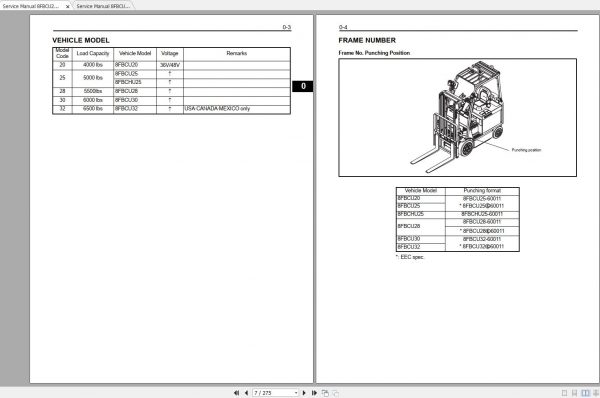This screenshot has width=600, height=398.
Task: Click 'USA CANADA MEXICO only' remark
Action: 217,109
